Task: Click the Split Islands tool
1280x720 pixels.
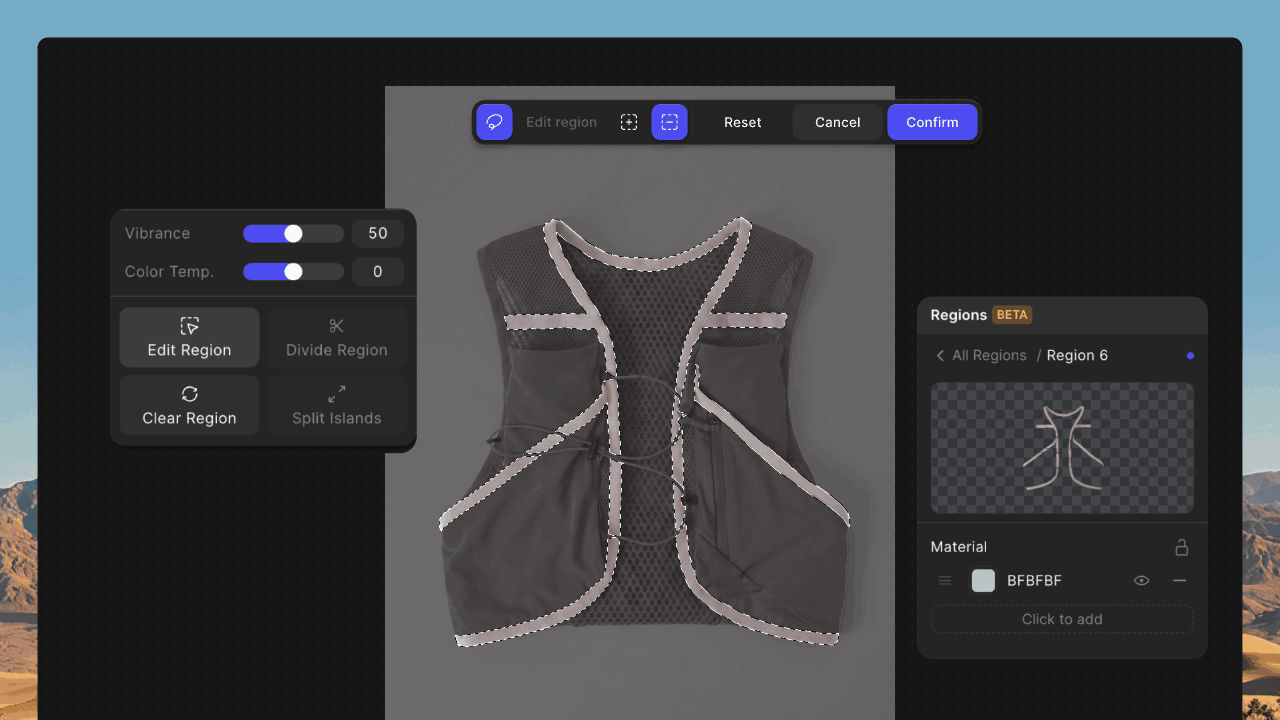Action: point(336,405)
